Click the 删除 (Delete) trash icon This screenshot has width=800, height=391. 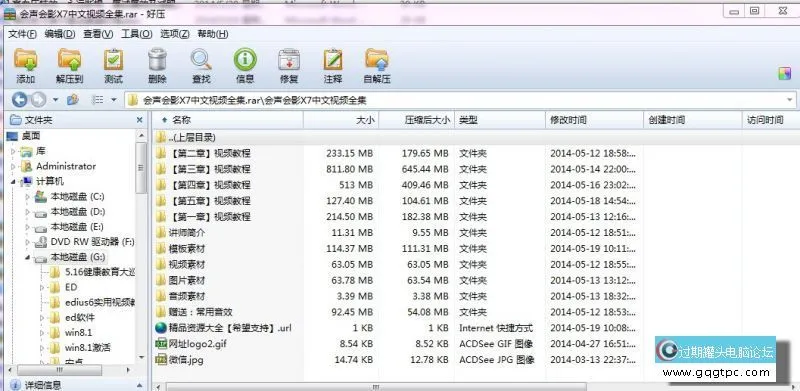[157, 59]
